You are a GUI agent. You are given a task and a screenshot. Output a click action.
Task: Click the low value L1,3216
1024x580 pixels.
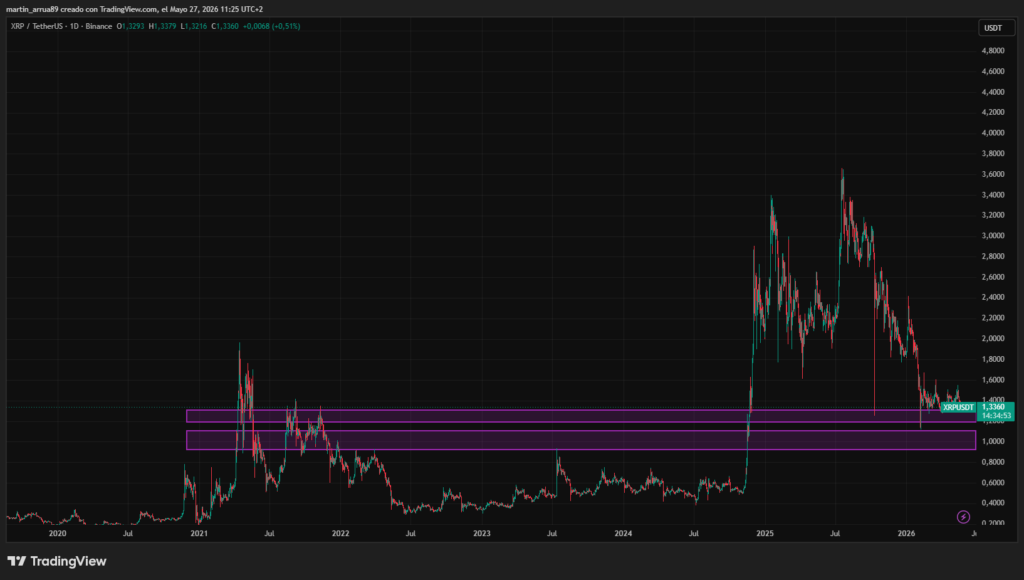pos(193,26)
